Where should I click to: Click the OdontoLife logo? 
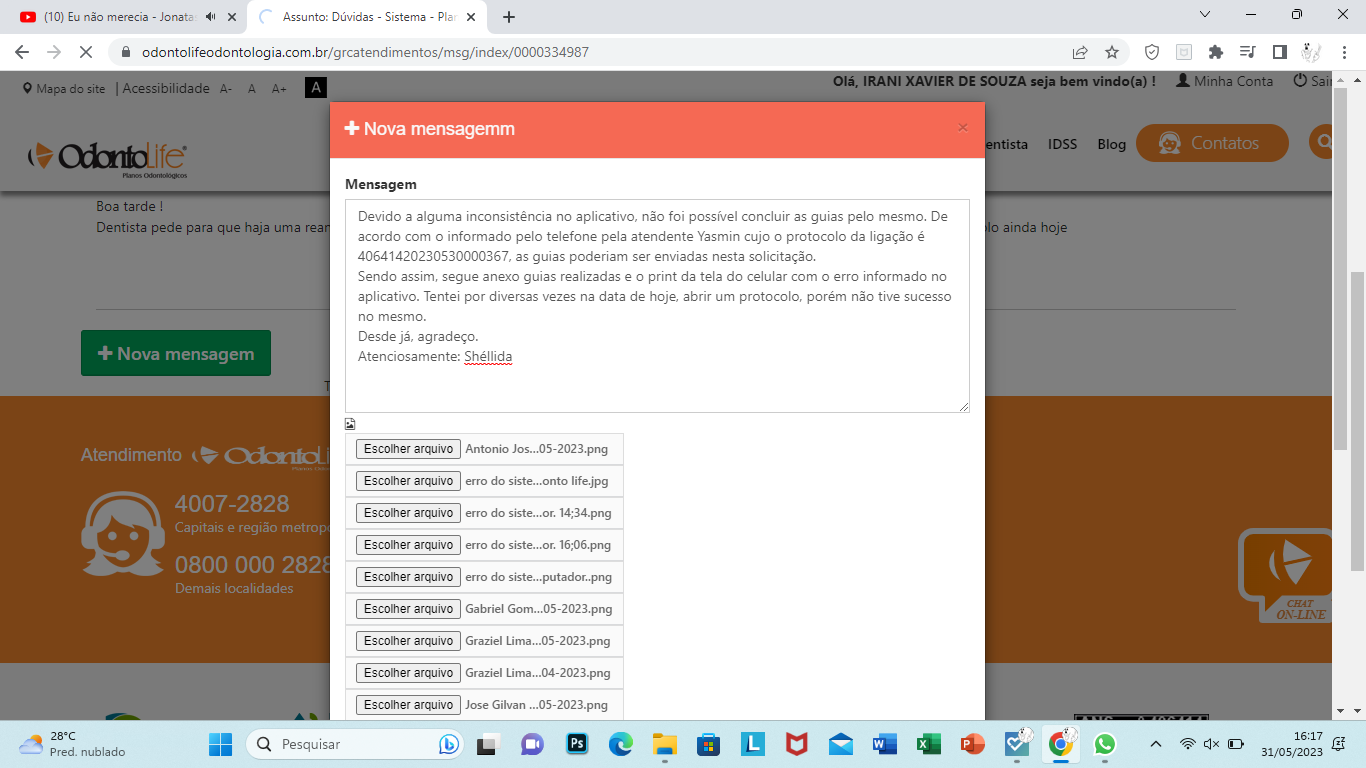[x=108, y=158]
